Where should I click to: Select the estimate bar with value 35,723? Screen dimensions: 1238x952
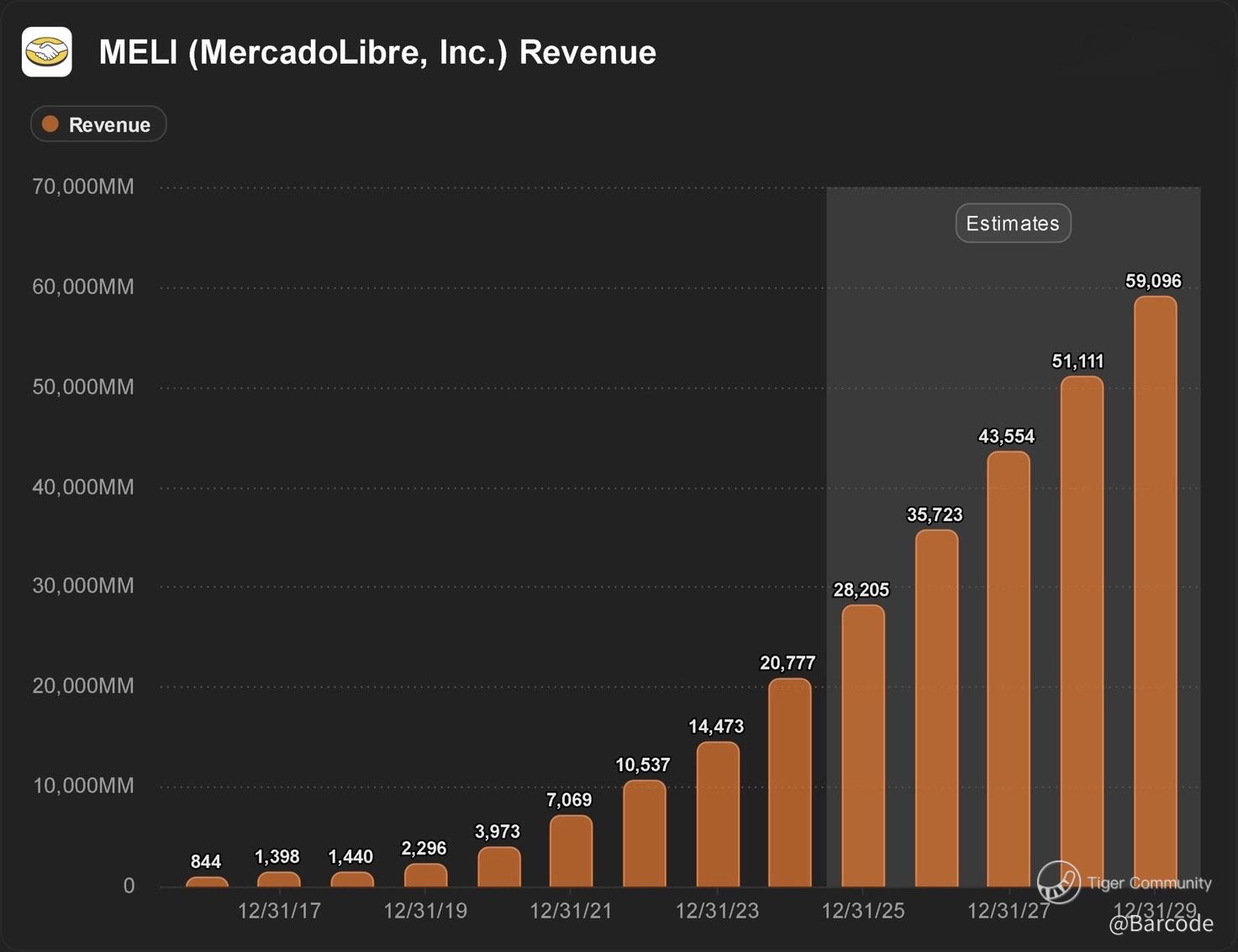click(x=936, y=708)
